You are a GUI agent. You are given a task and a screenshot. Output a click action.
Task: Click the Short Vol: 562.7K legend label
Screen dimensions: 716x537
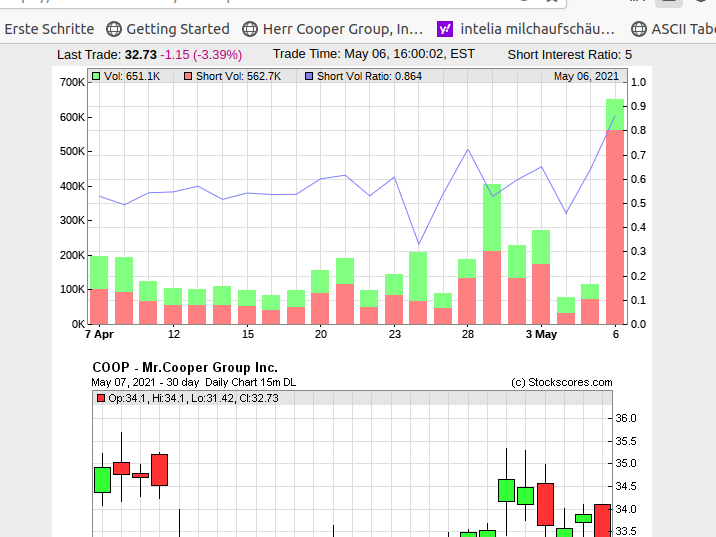pos(238,76)
